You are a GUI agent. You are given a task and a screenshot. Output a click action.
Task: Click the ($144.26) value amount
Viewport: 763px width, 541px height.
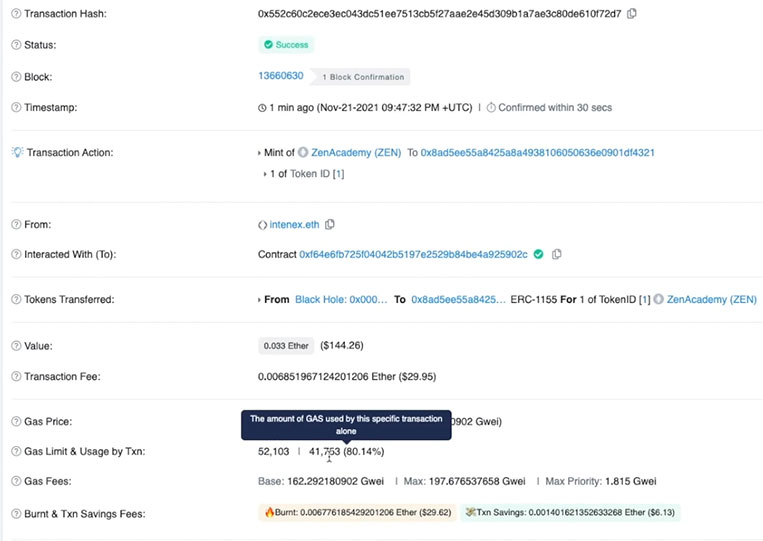point(342,345)
